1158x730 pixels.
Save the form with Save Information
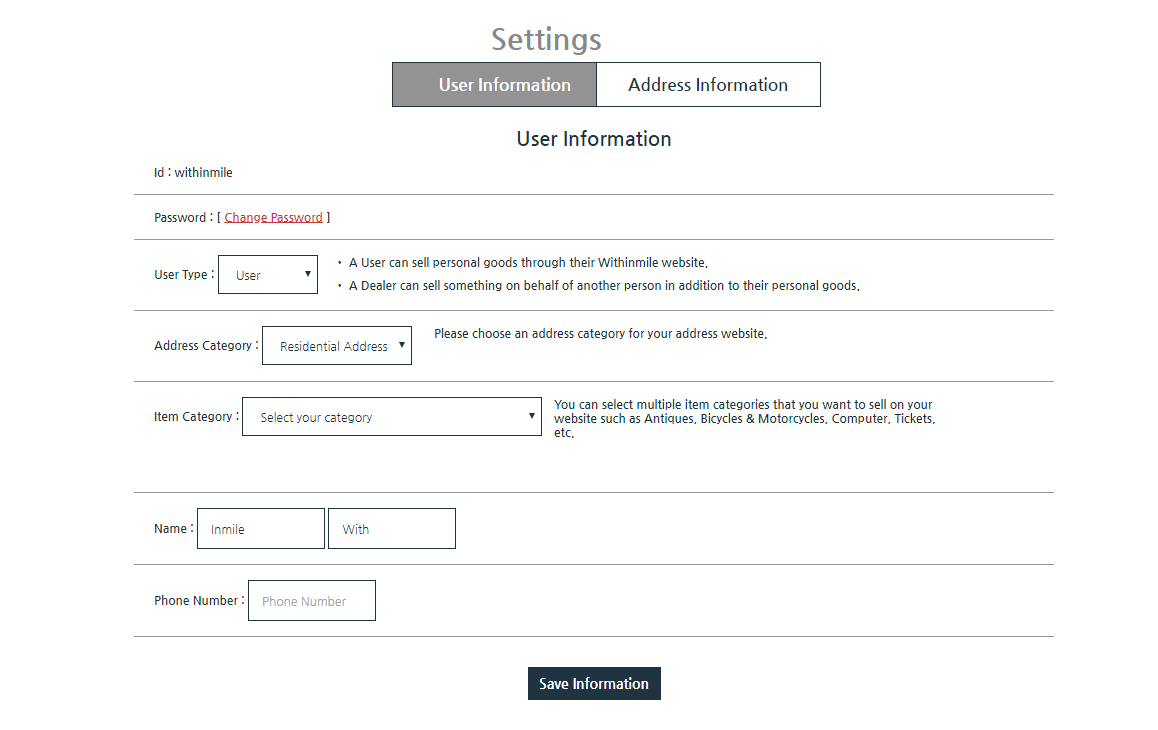click(594, 683)
